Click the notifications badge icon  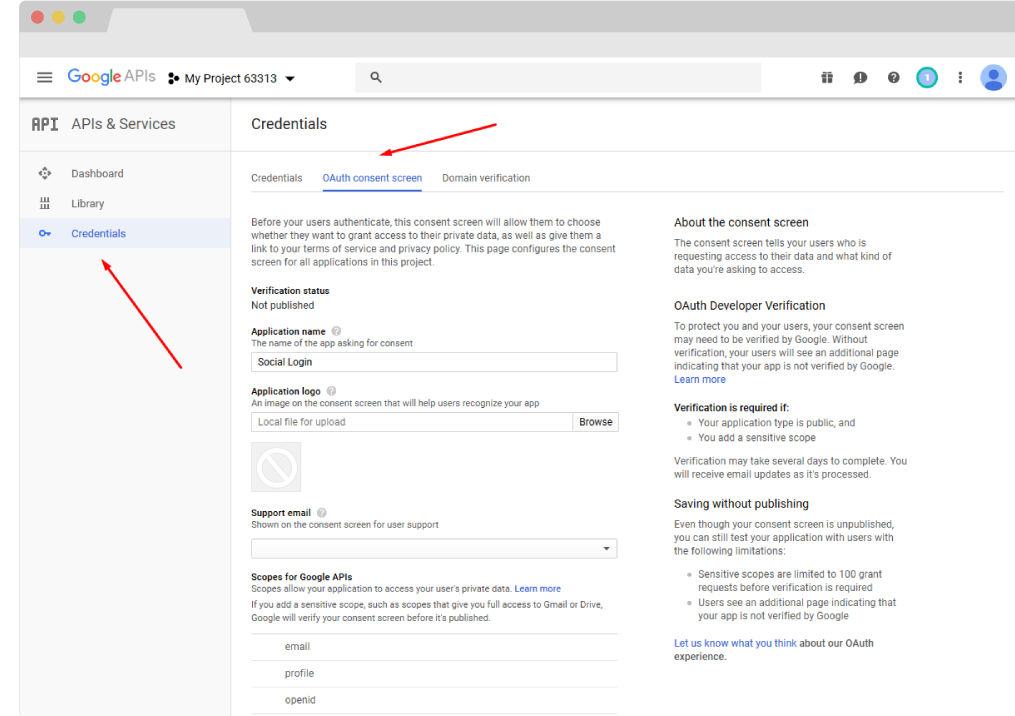pos(927,78)
